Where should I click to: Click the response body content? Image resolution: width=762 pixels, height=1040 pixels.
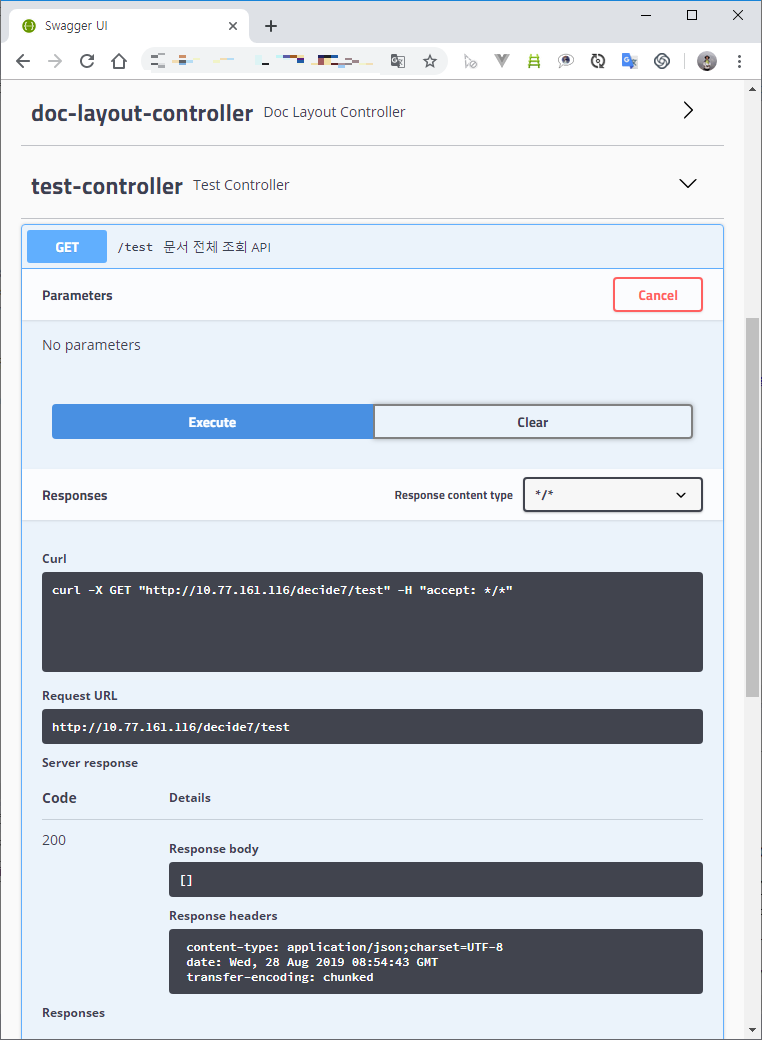click(436, 879)
